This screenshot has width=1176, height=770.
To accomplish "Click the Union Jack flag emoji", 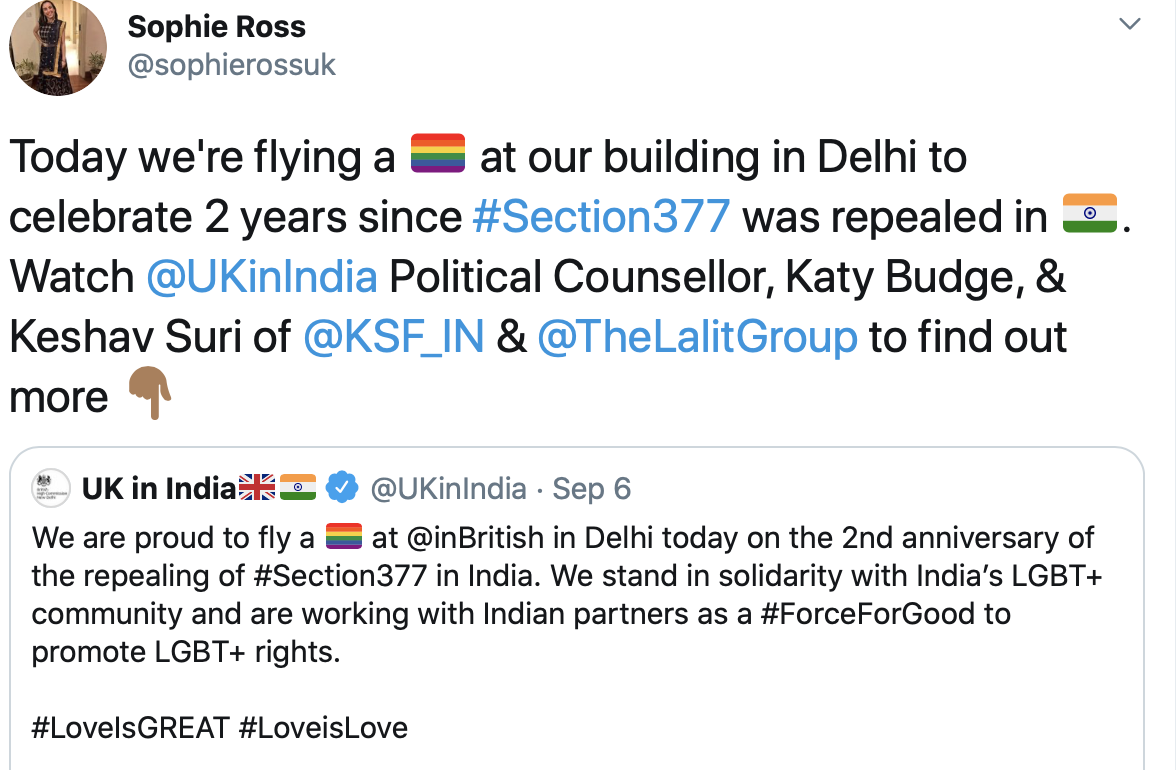I will coord(257,488).
